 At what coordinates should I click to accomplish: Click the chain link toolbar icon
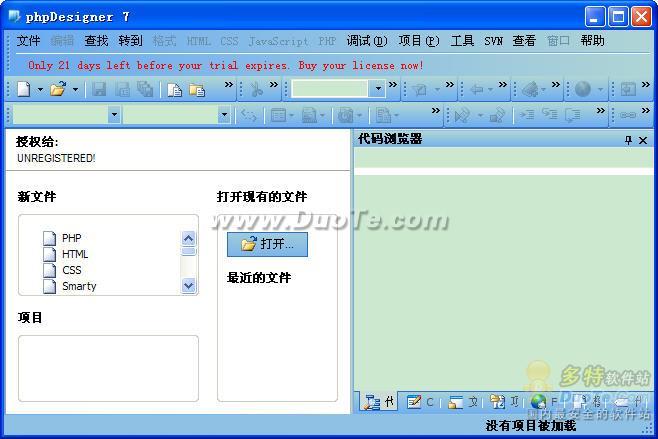click(628, 115)
